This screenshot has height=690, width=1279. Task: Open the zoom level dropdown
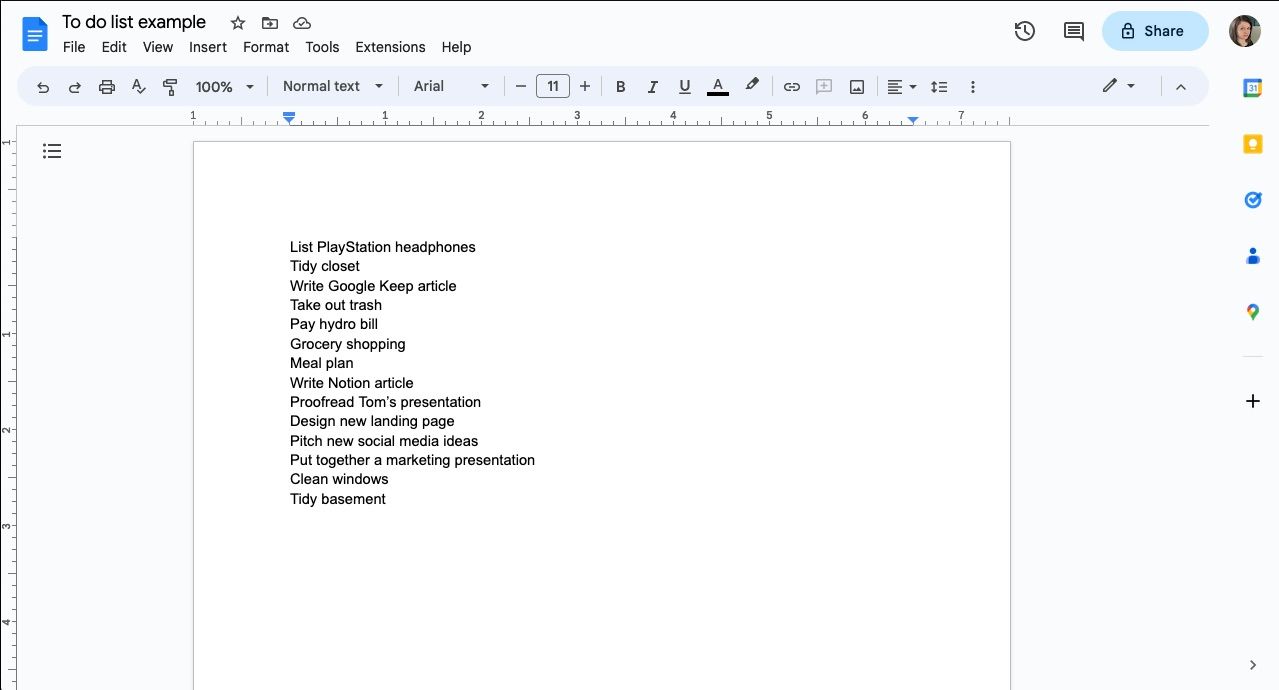pos(221,86)
